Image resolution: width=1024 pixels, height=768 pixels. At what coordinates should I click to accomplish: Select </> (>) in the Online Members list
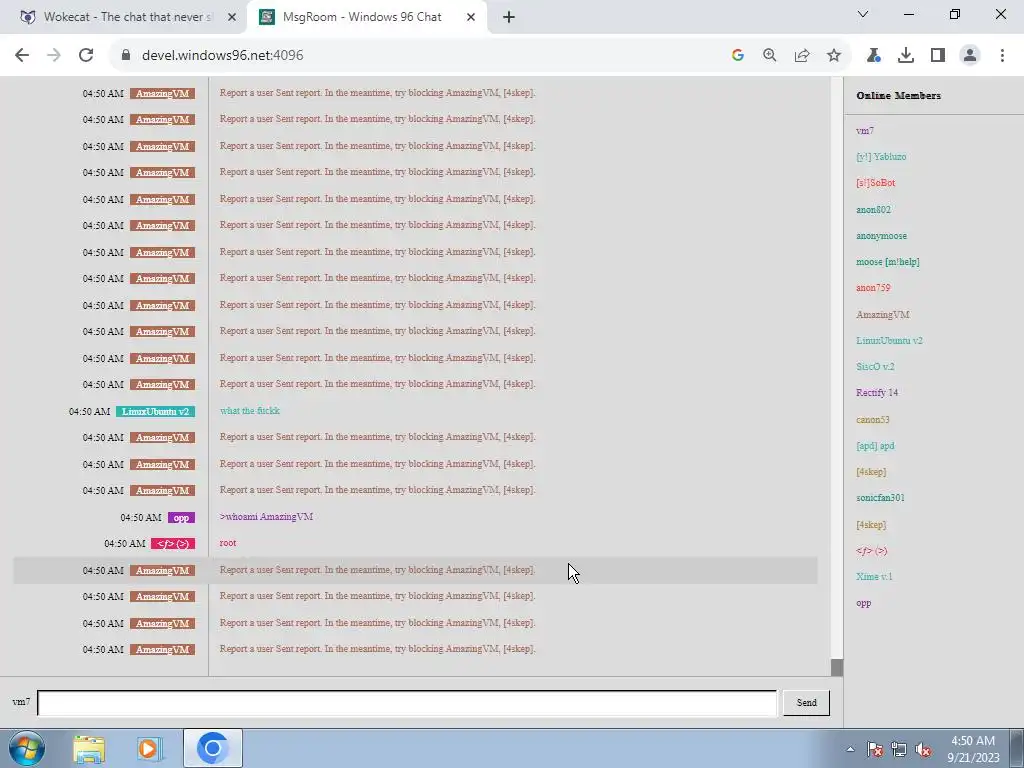tap(871, 551)
